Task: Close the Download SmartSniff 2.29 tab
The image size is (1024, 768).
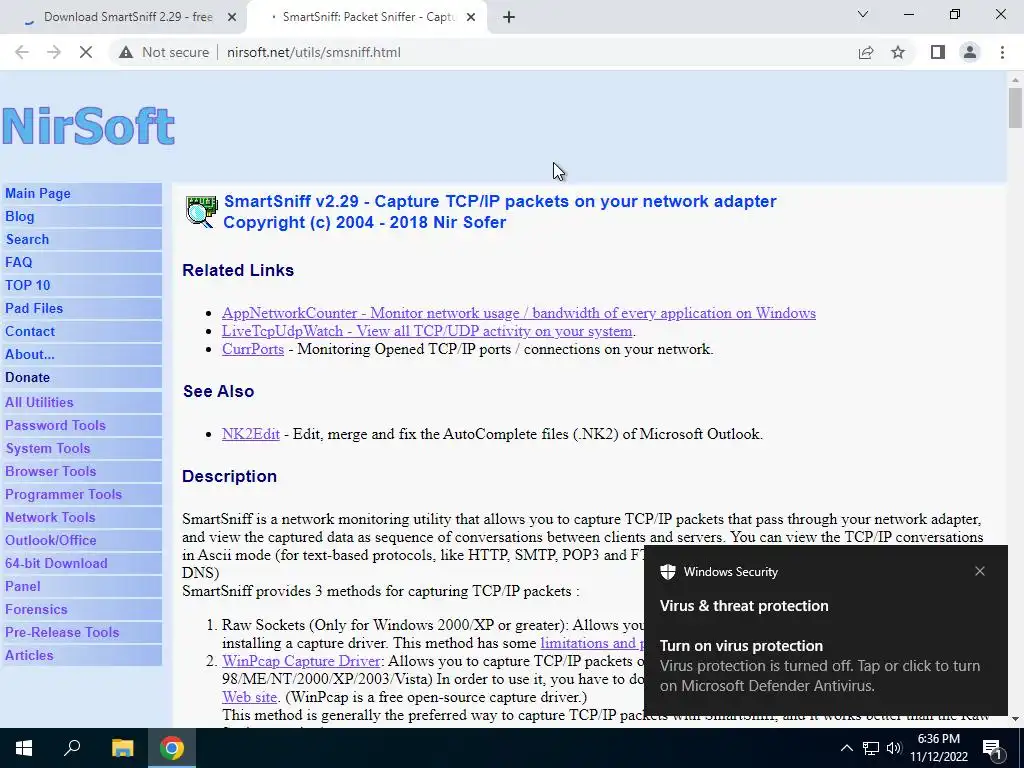Action: tap(232, 17)
